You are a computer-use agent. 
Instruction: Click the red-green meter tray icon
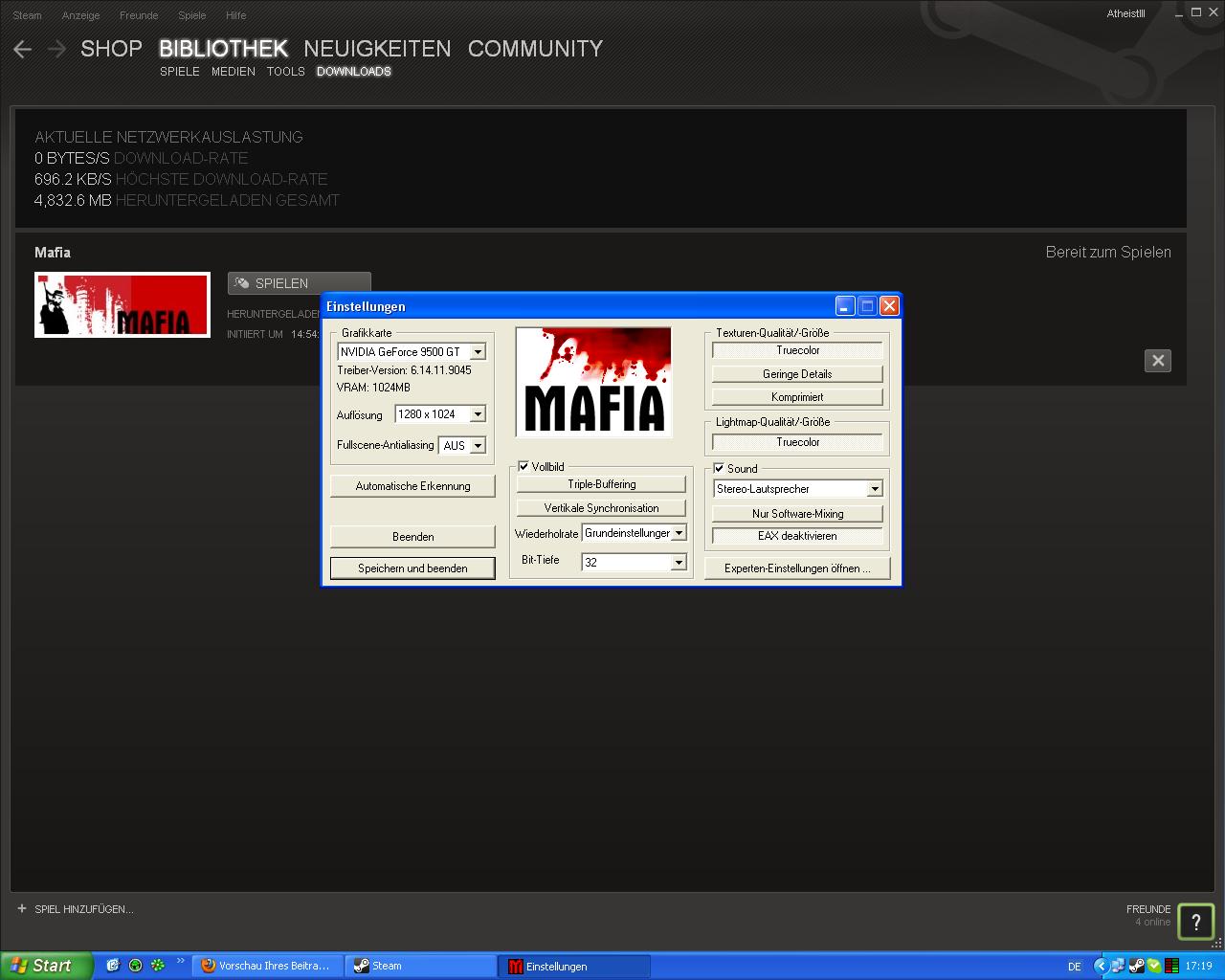click(x=1171, y=967)
